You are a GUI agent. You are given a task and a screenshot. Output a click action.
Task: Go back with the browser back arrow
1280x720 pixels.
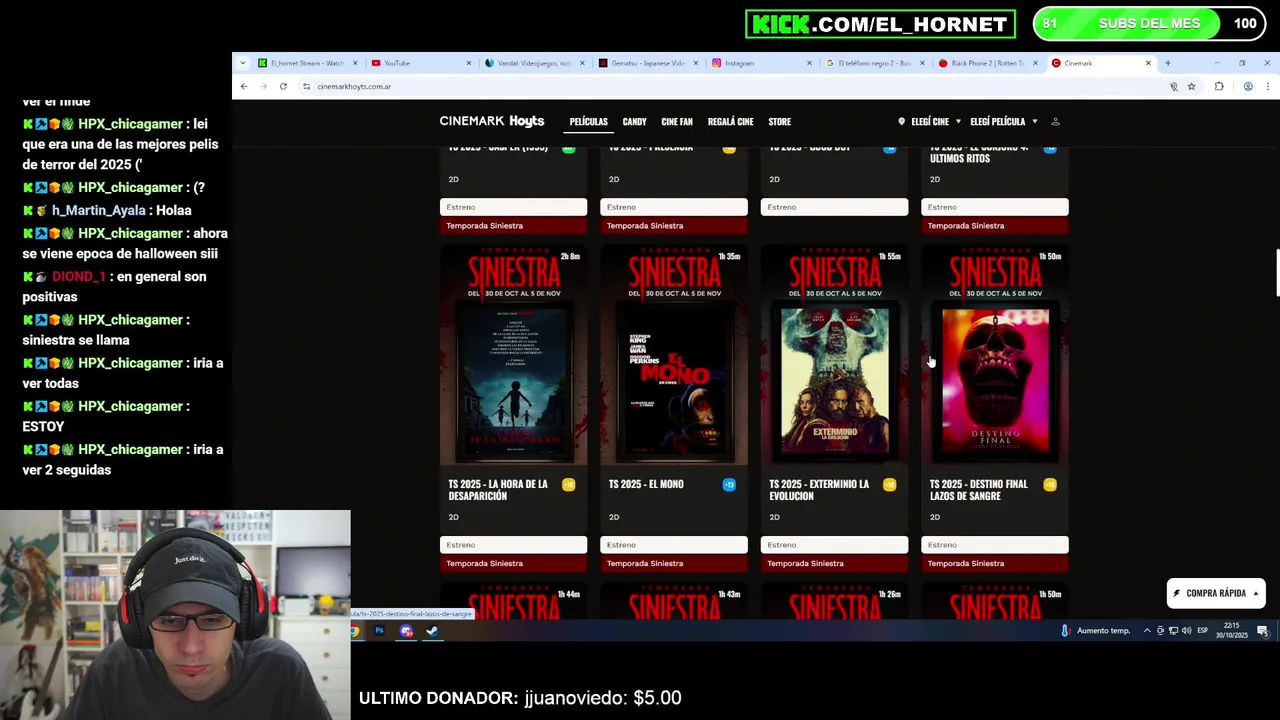[x=244, y=86]
